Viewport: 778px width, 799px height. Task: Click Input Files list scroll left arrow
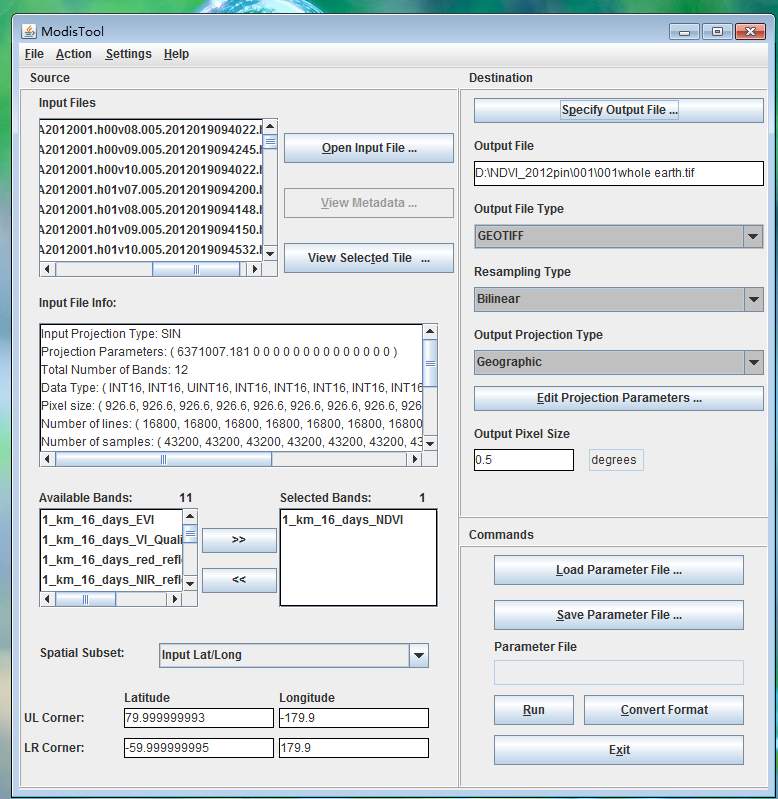pos(47,269)
